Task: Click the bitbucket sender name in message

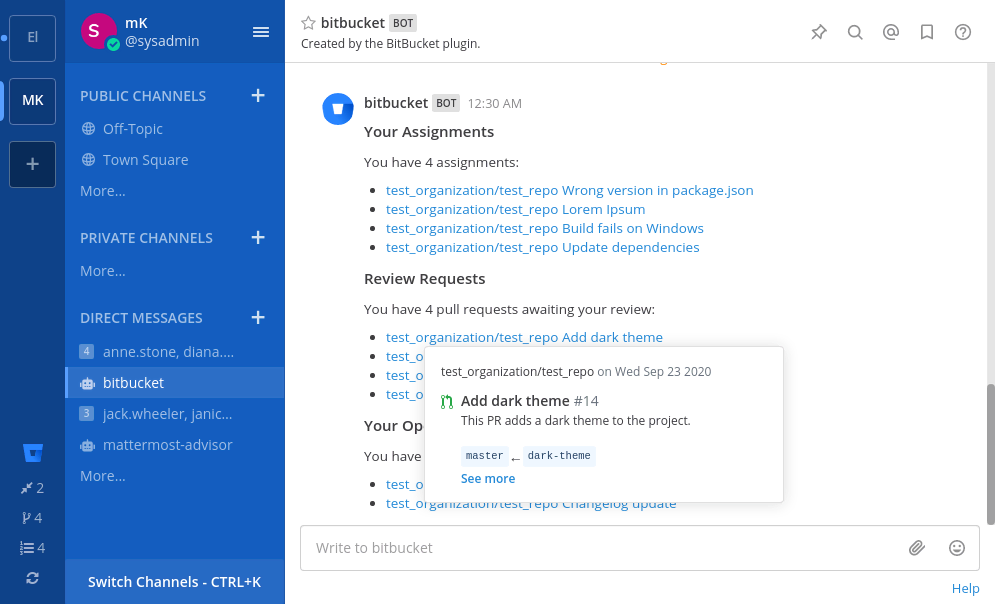Action: click(x=395, y=103)
